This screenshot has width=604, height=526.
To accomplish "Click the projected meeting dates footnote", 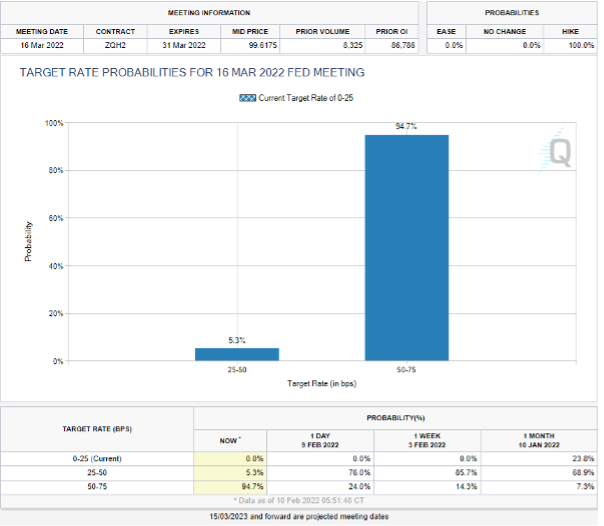I will (x=301, y=515).
